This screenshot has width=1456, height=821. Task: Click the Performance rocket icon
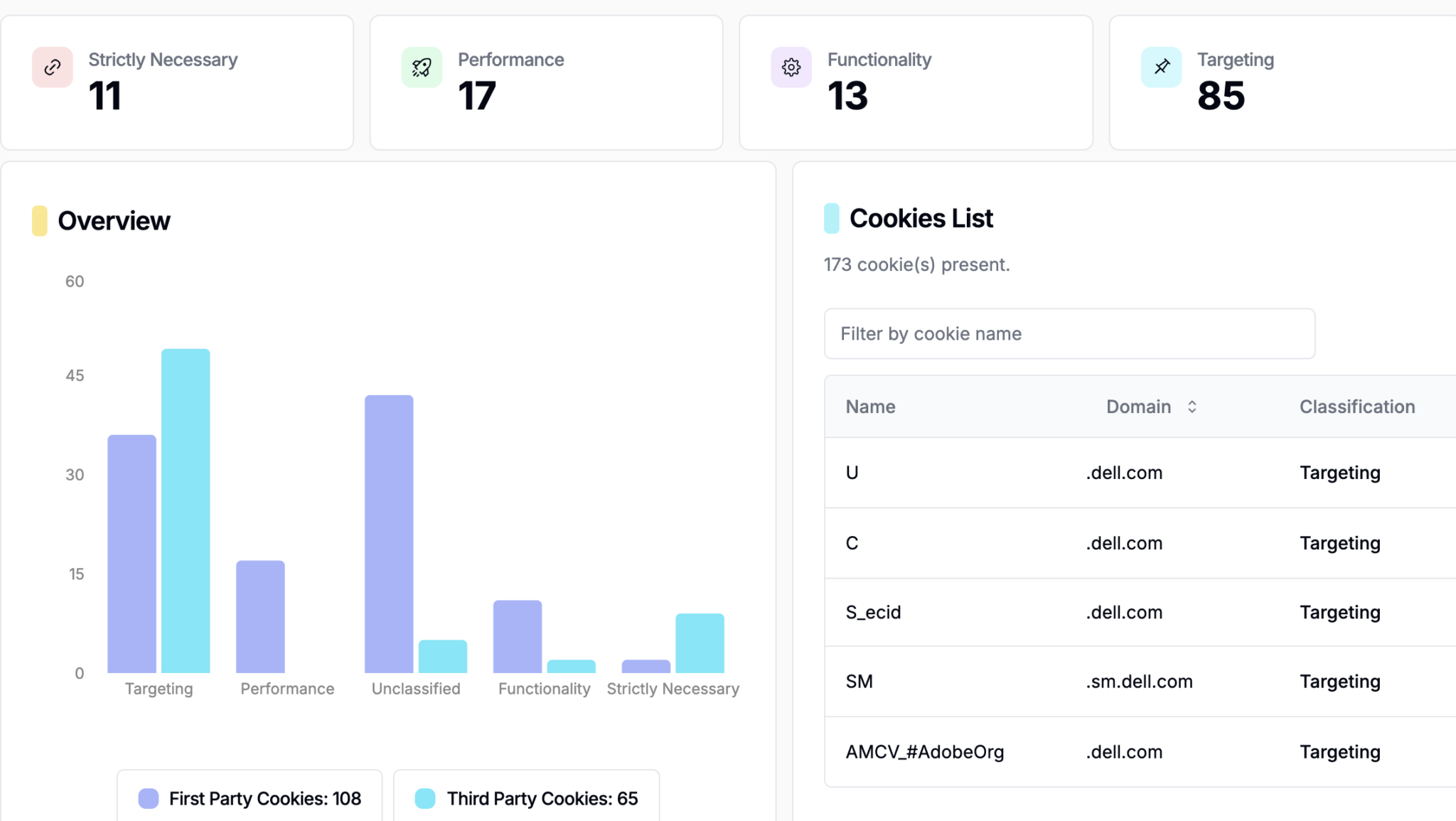pyautogui.click(x=422, y=68)
